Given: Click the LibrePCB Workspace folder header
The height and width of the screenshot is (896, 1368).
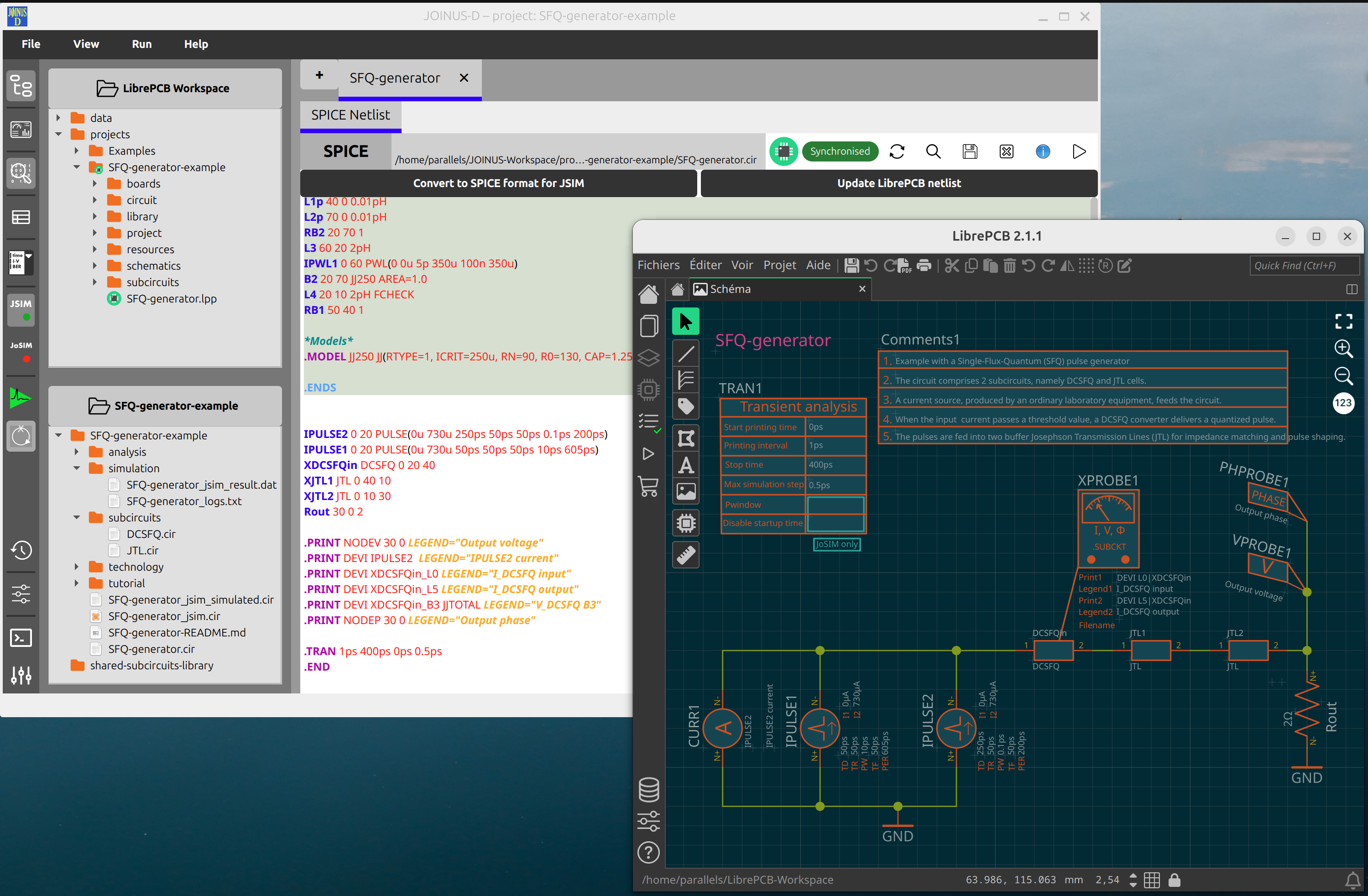Looking at the screenshot, I should point(165,89).
